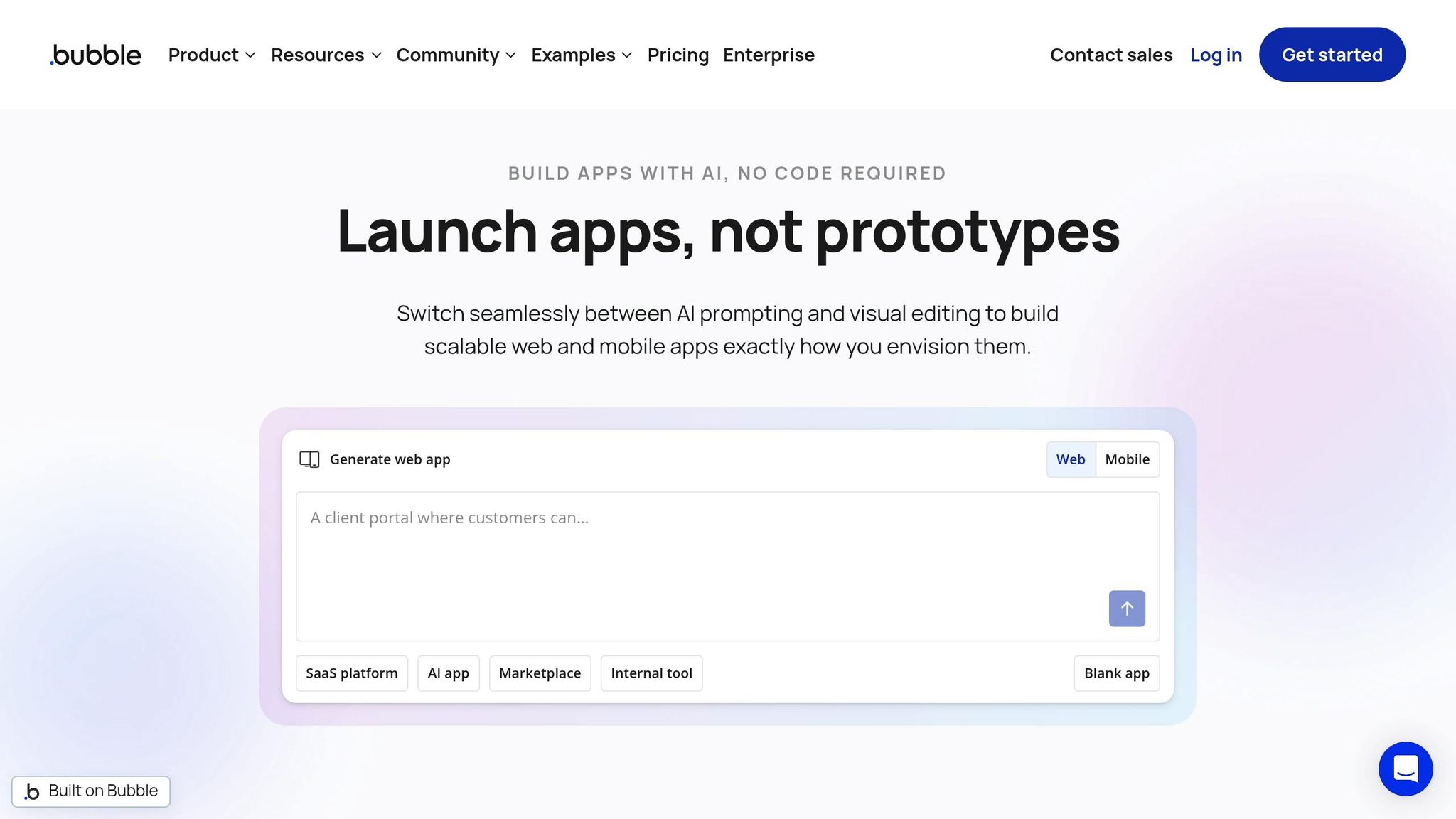The image size is (1456, 819).
Task: Open the Enterprise nav item
Action: [769, 55]
